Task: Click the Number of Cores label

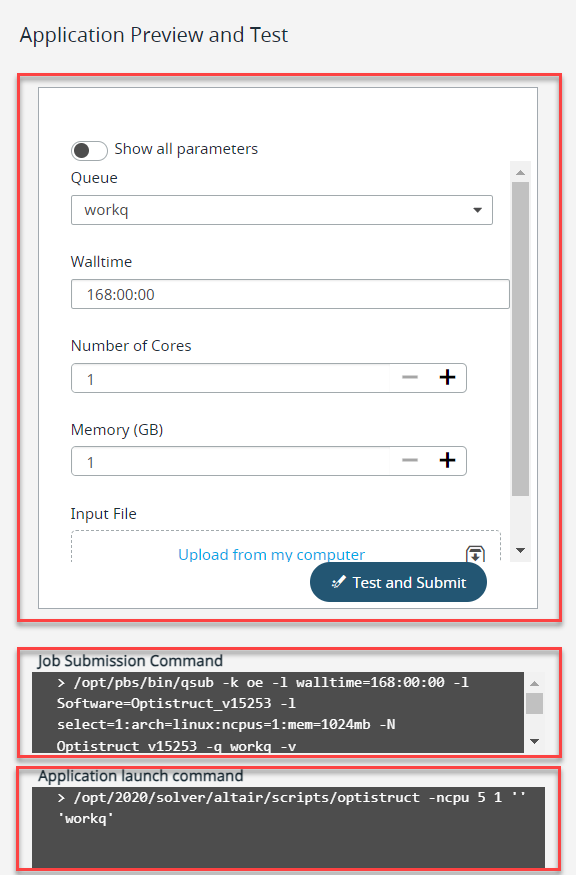Action: tap(131, 346)
